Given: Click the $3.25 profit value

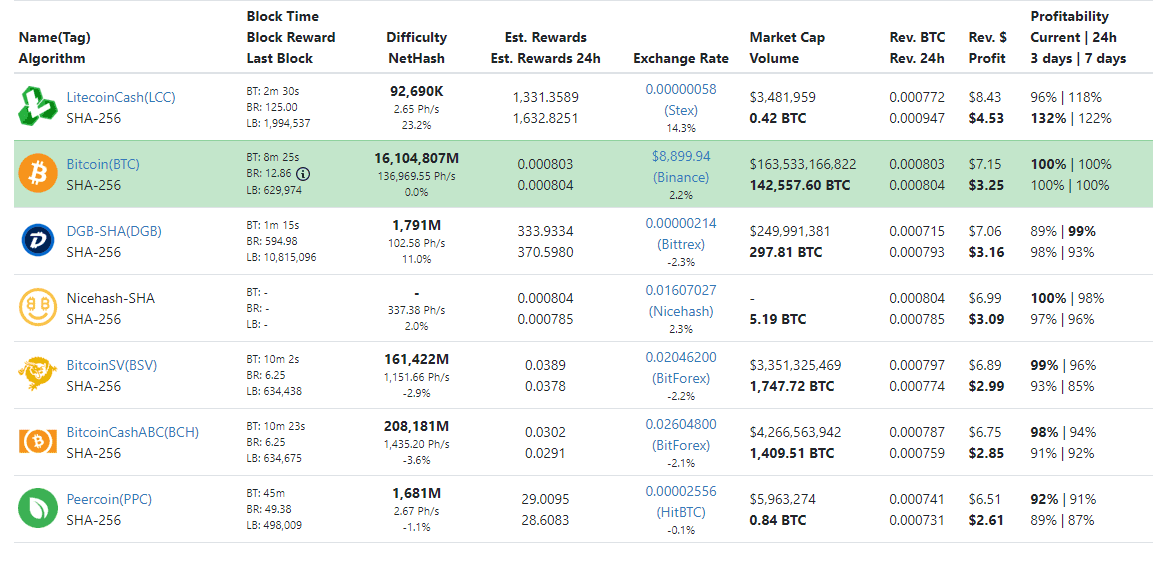Looking at the screenshot, I should tap(986, 185).
